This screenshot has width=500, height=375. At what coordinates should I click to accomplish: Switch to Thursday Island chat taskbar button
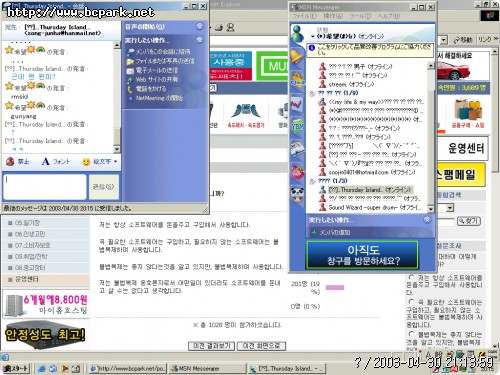[287, 369]
